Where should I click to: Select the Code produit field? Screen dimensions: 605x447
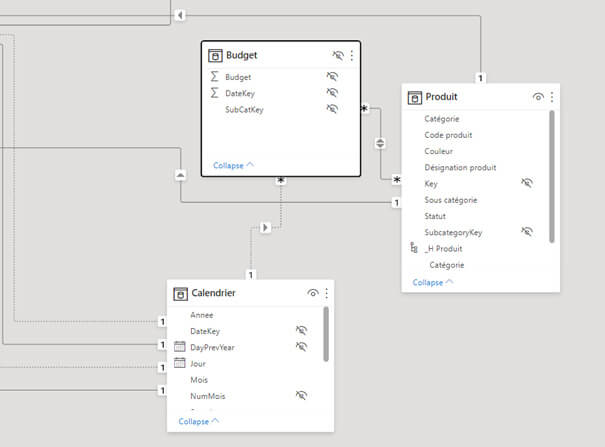coord(448,135)
